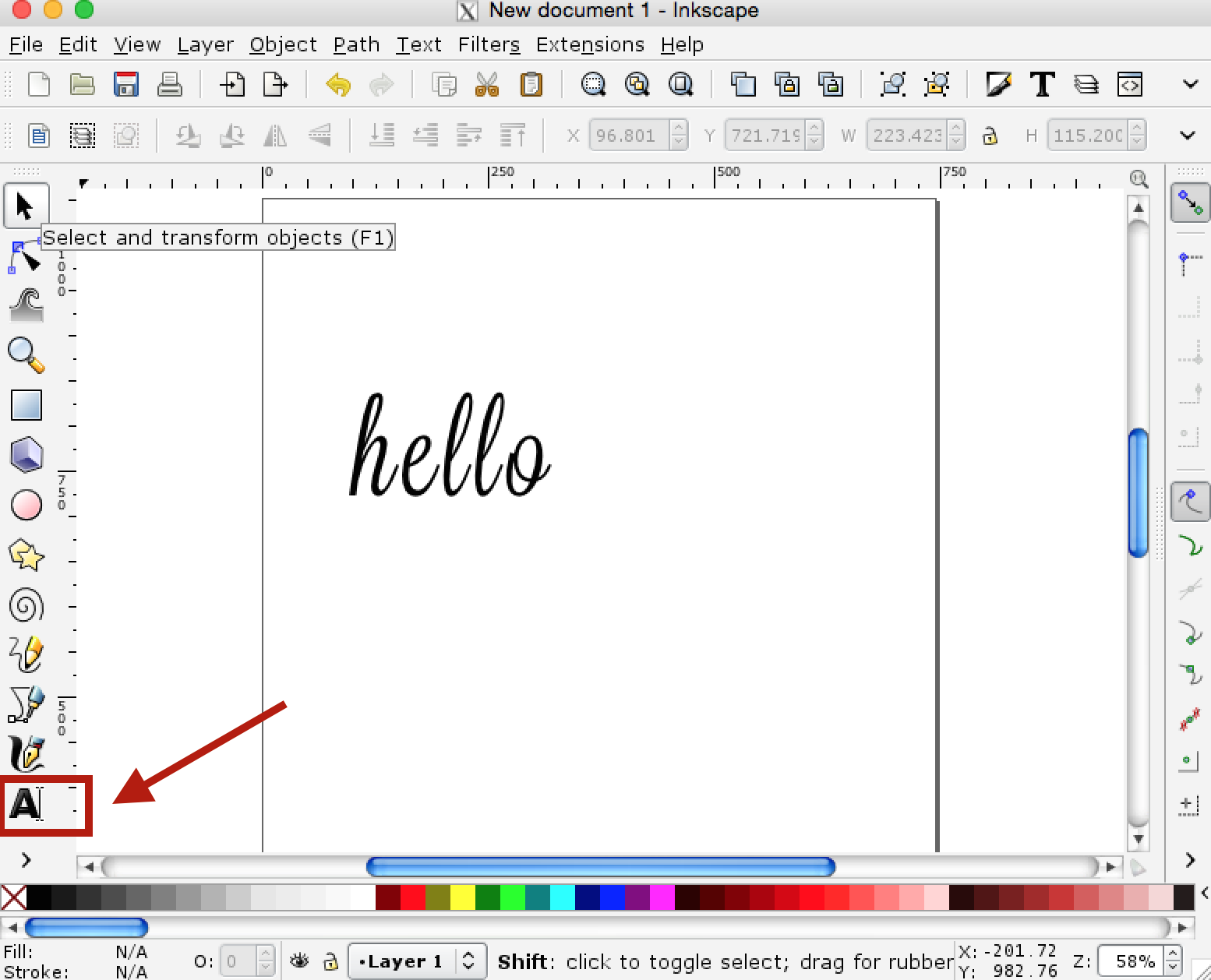Select the Zoom magnifier tool
This screenshot has width=1211, height=980.
pos(26,355)
